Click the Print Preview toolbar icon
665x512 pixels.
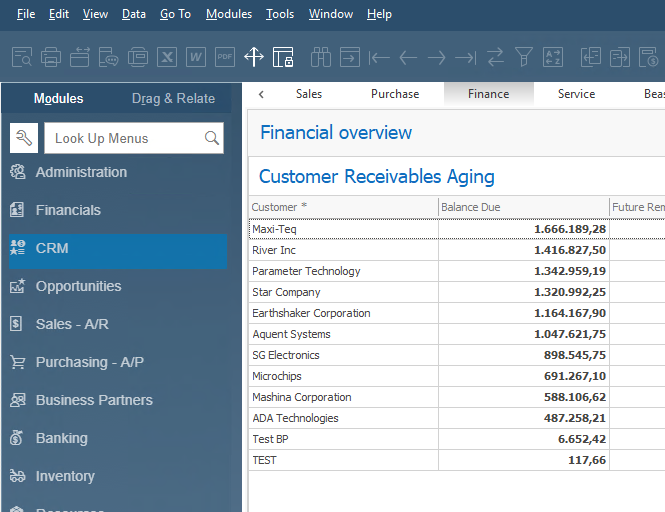22,57
